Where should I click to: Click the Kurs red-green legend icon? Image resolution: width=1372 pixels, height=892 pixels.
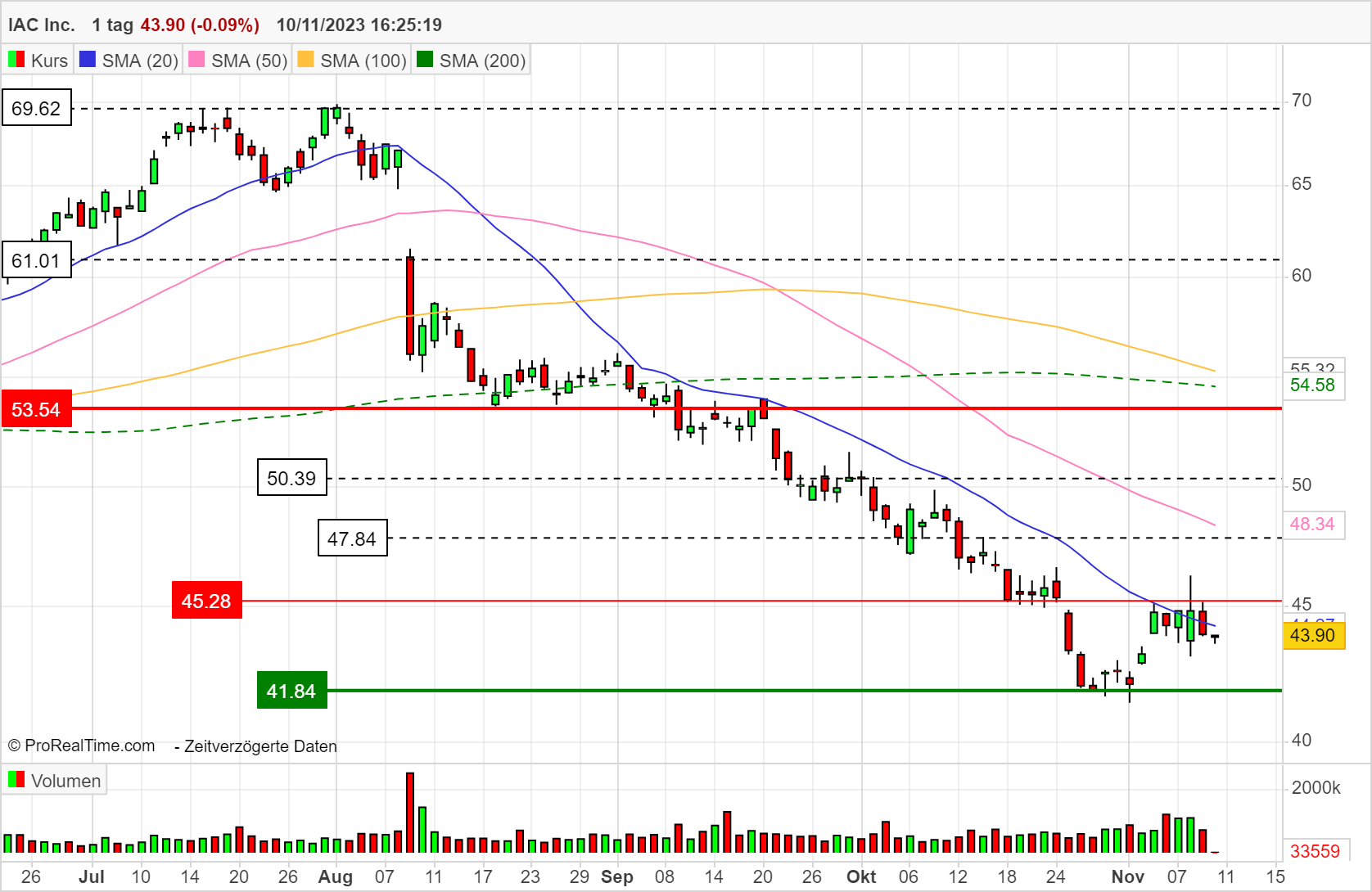tap(16, 60)
